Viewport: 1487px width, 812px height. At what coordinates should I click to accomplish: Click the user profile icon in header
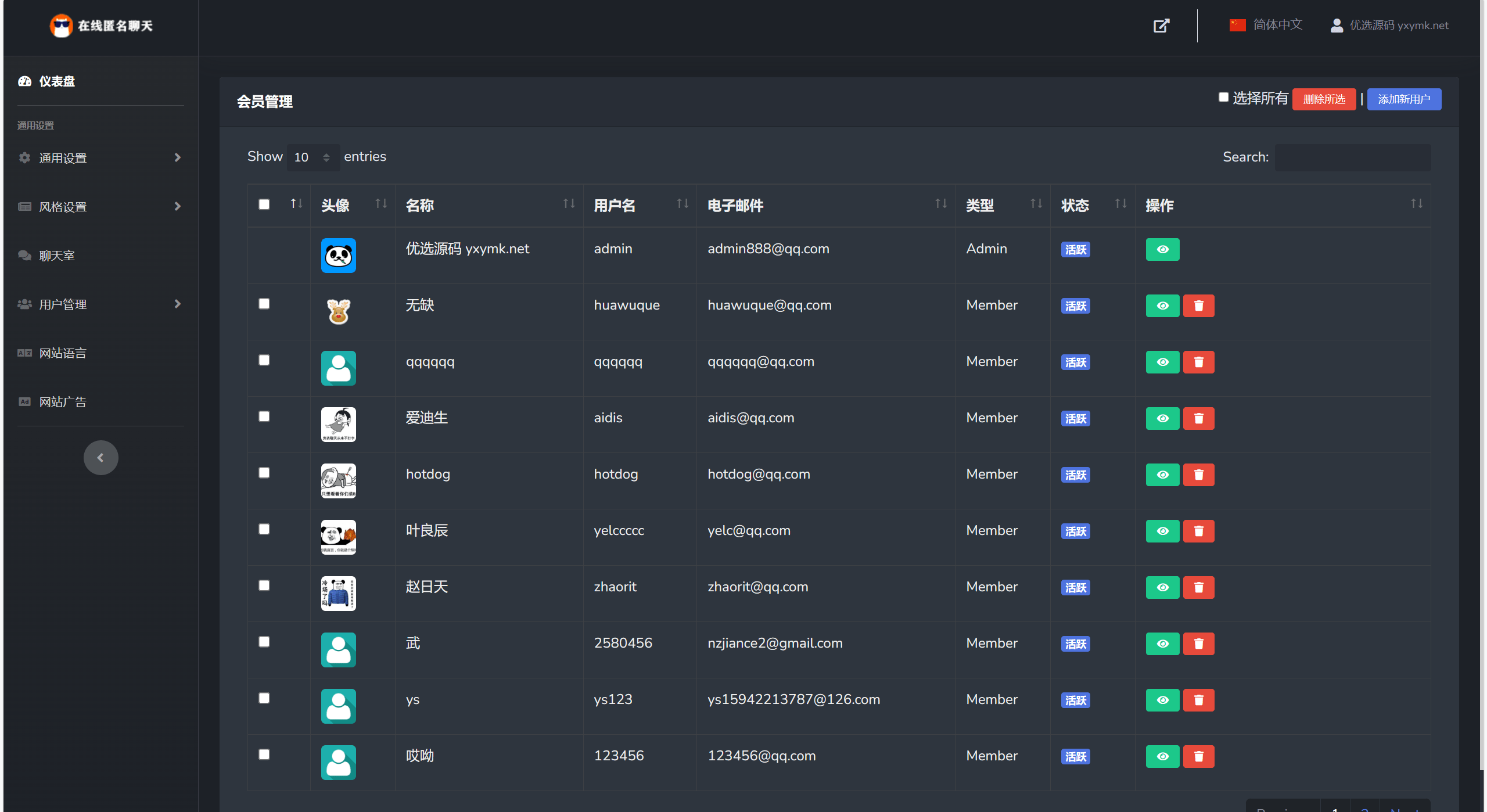pyautogui.click(x=1337, y=26)
